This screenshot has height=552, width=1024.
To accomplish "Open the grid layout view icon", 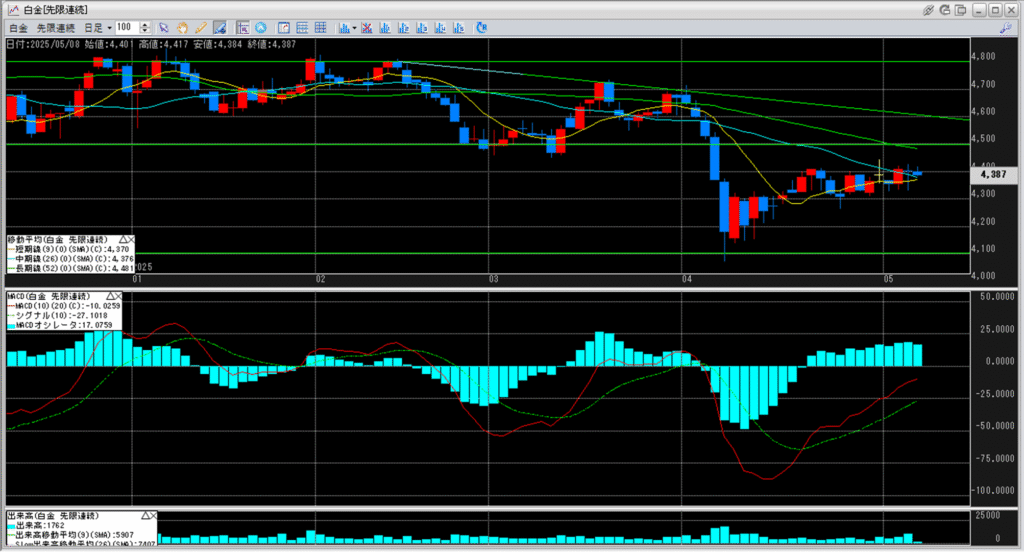I will (x=321, y=28).
